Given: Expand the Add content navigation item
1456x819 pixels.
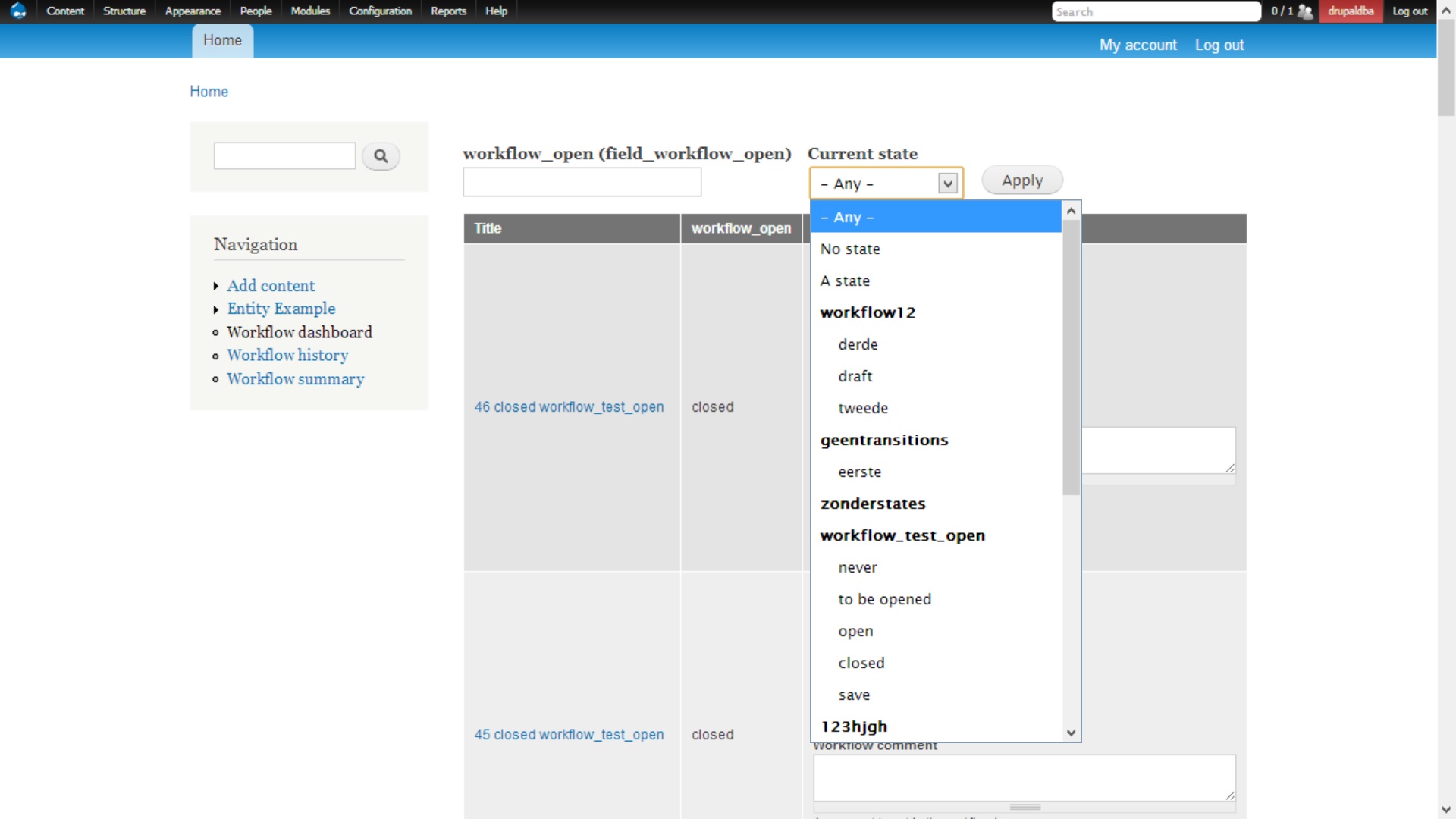Looking at the screenshot, I should pyautogui.click(x=216, y=286).
